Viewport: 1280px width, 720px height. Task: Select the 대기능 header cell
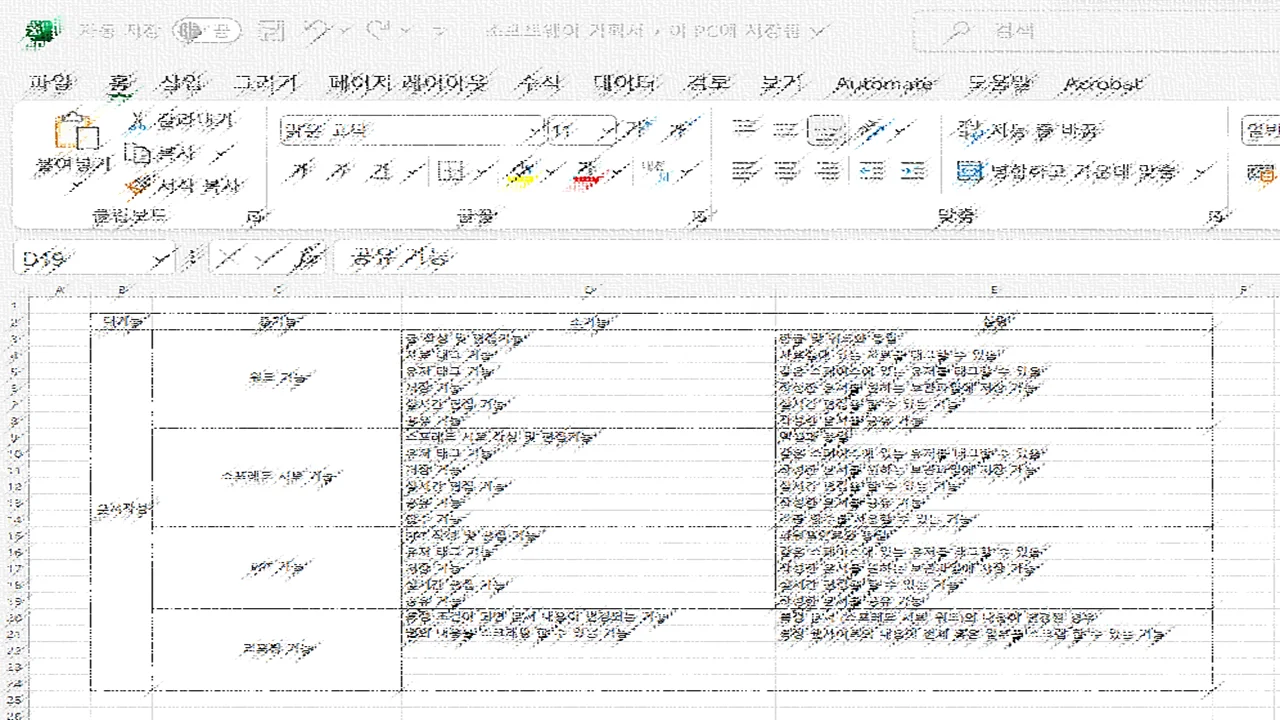(x=121, y=322)
